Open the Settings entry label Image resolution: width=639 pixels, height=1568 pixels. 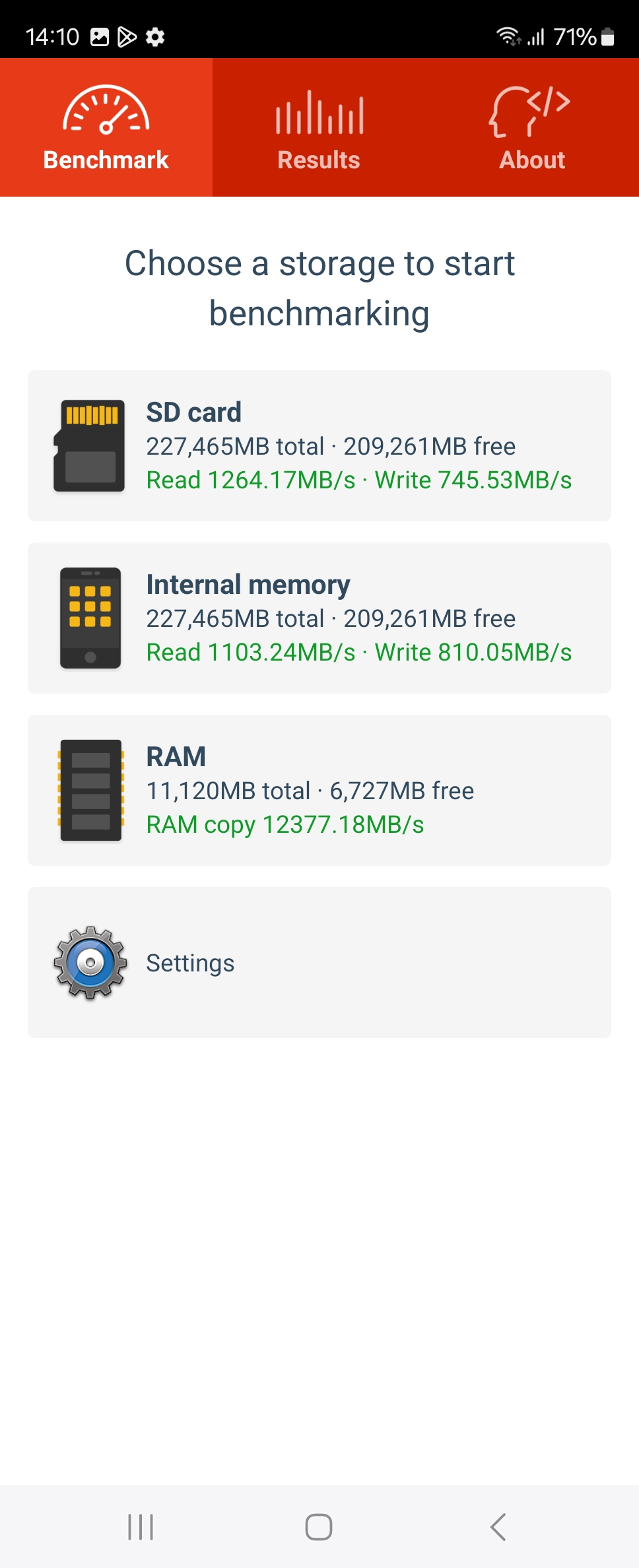click(x=190, y=963)
